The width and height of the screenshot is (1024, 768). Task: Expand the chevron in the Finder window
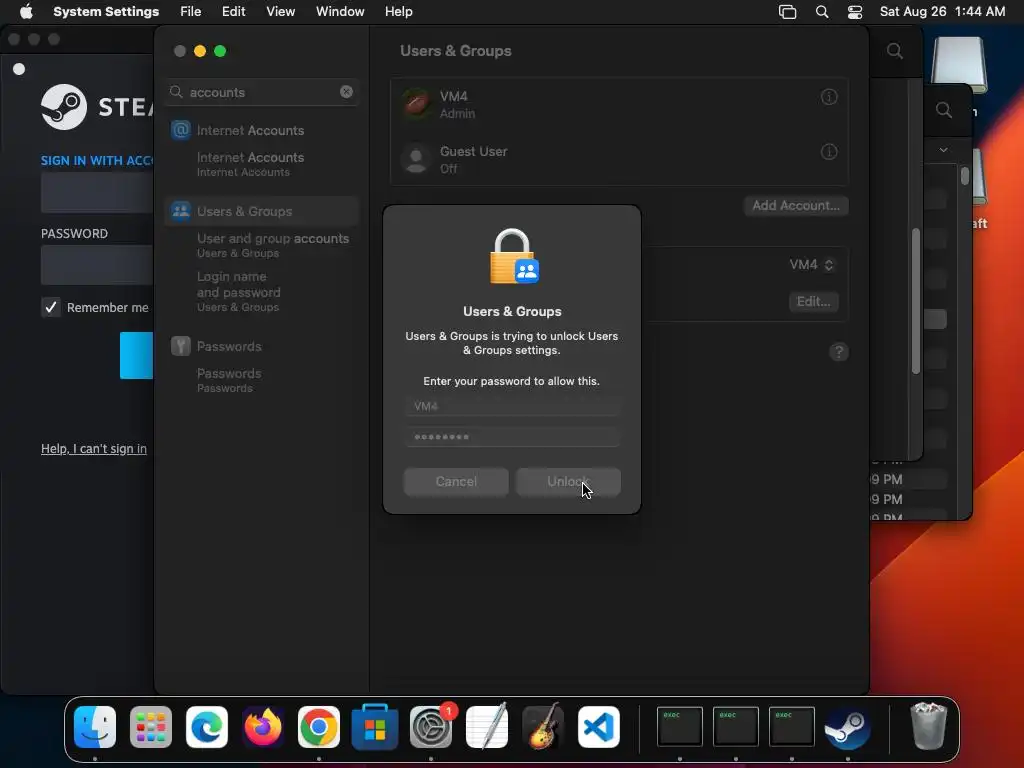[943, 150]
